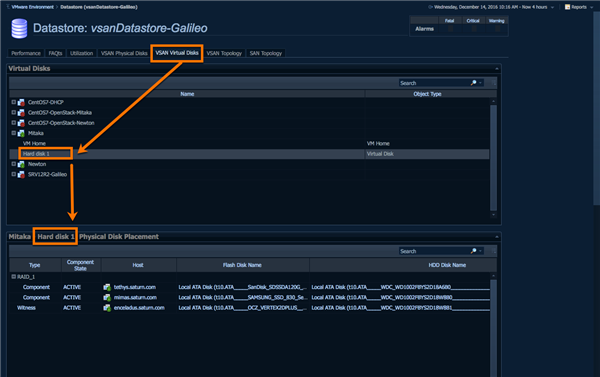This screenshot has width=600, height=377.
Task: Open the time range dropdown arrow
Action: coord(552,7)
